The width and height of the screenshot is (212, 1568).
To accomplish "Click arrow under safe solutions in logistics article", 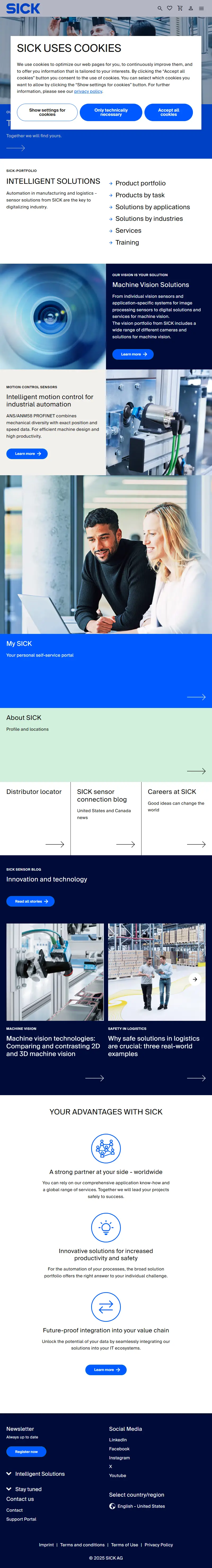I will click(196, 1078).
